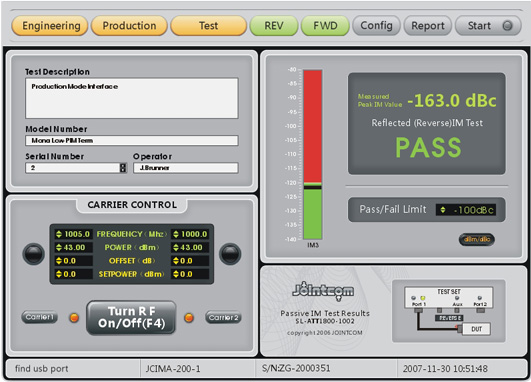Open the Config settings

[376, 26]
